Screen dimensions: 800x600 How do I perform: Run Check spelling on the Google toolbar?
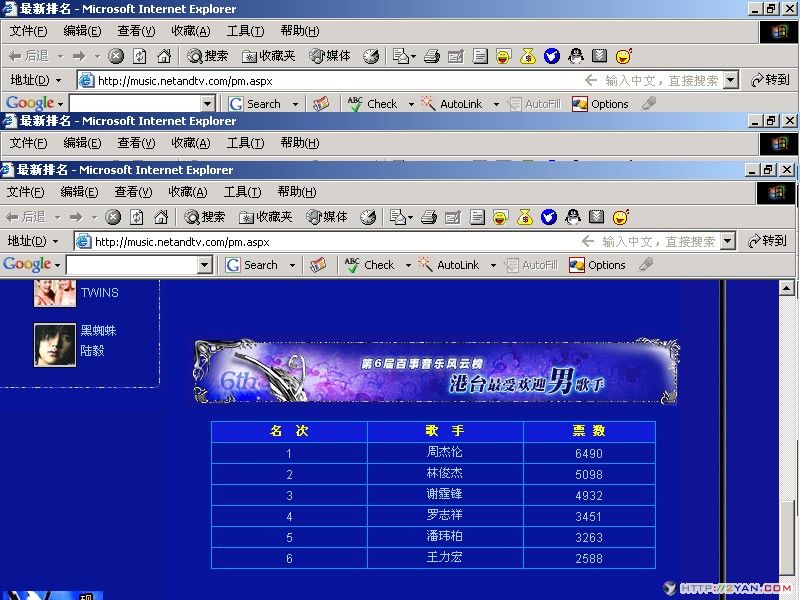(x=377, y=264)
